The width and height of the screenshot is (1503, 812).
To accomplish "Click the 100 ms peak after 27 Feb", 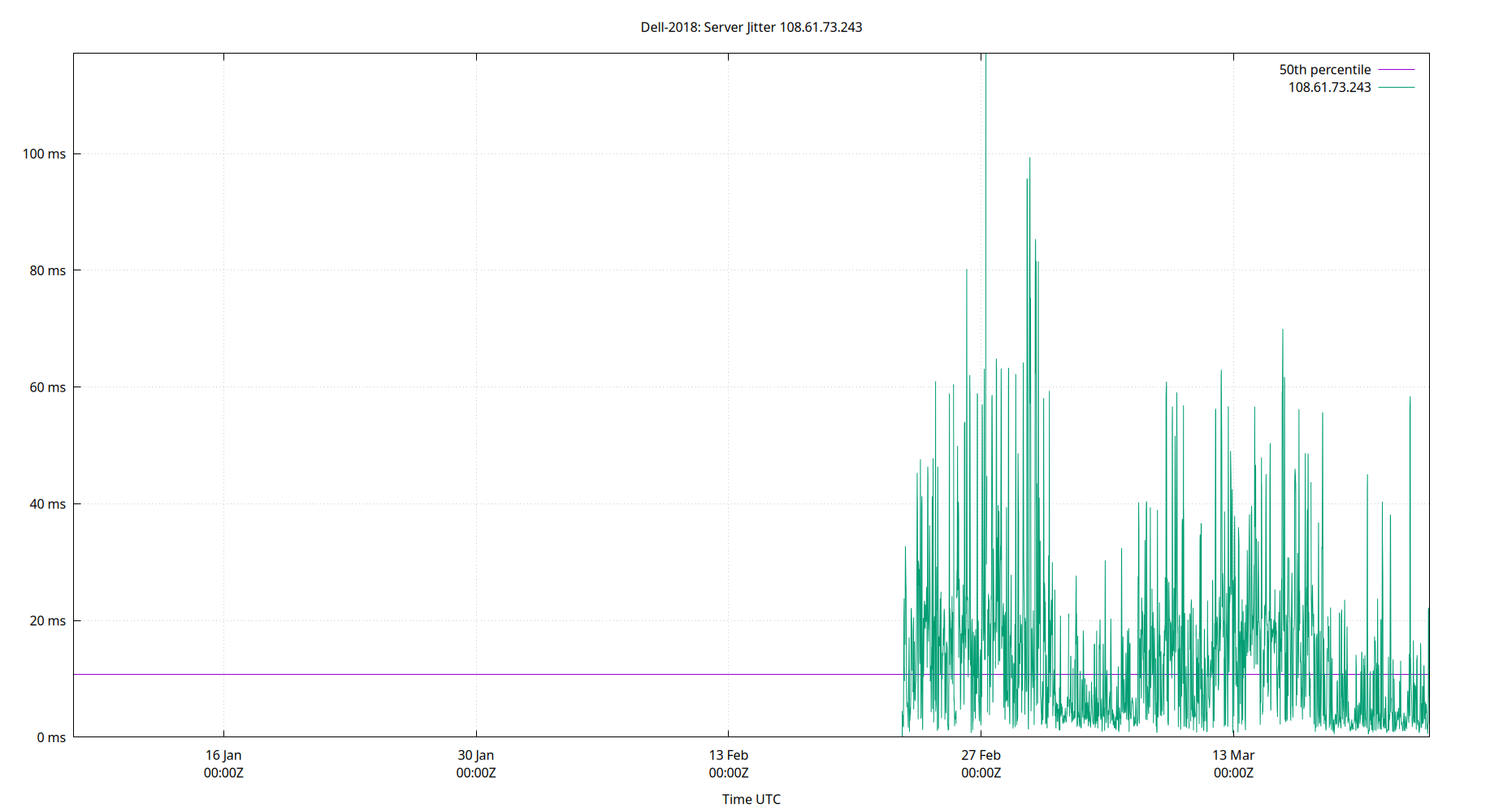I will click(1030, 158).
